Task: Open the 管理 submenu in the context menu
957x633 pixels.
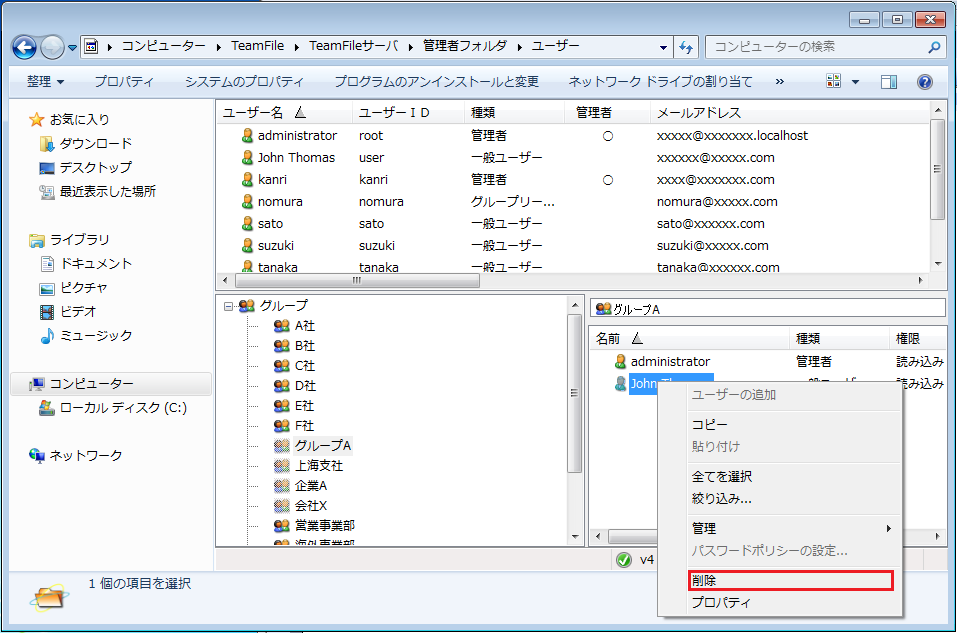Action: [705, 526]
